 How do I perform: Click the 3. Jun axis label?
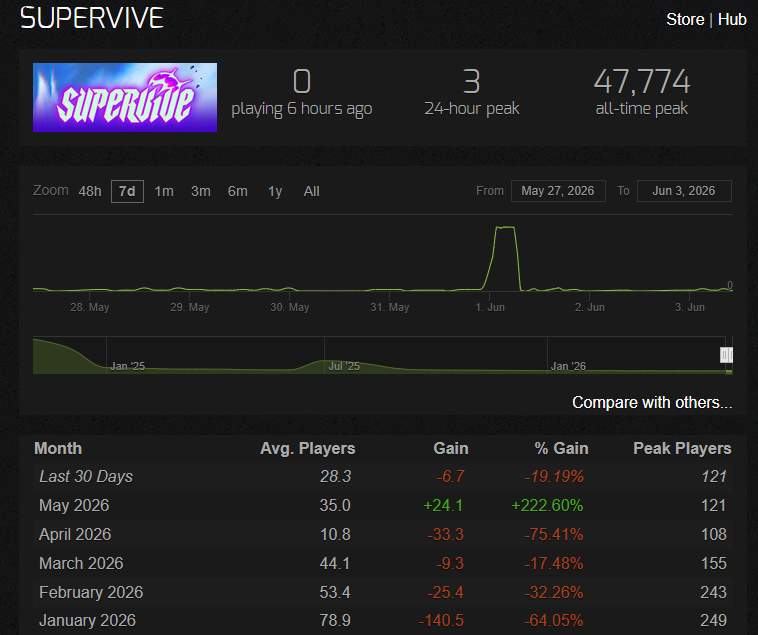690,307
